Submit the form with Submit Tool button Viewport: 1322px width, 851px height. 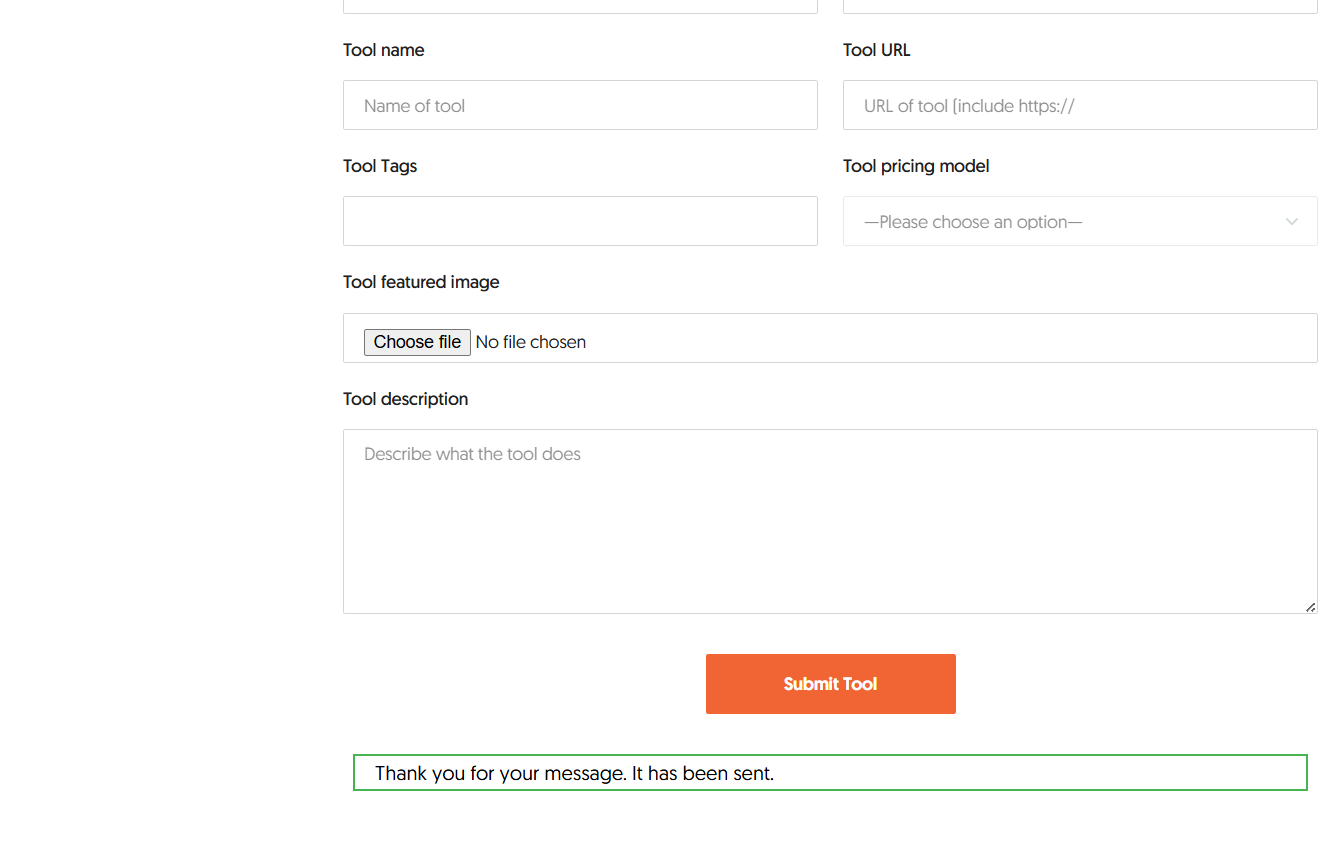pos(831,684)
